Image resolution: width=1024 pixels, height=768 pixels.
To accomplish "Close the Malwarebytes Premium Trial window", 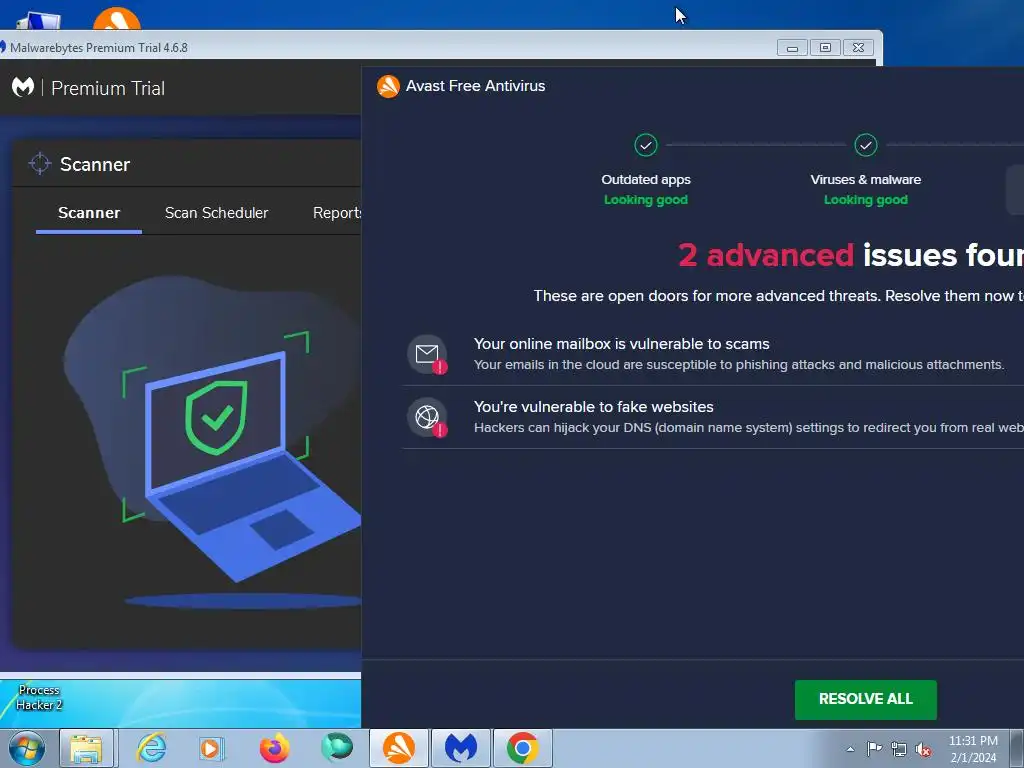I will click(858, 48).
